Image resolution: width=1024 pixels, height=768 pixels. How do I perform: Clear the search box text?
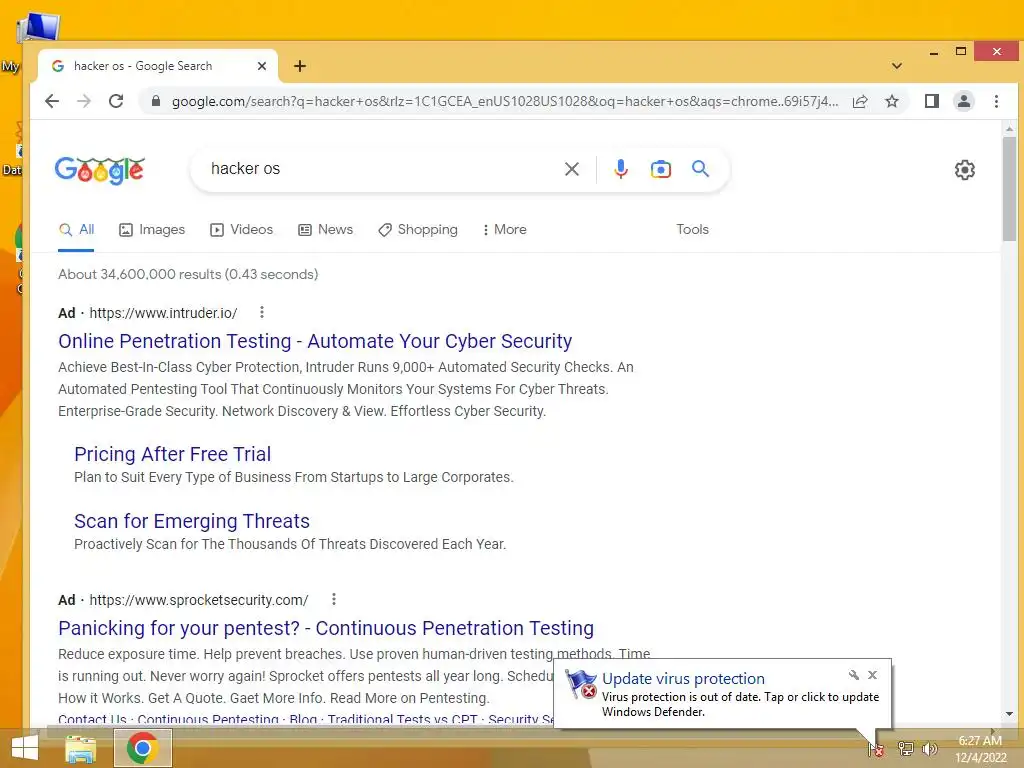tap(571, 169)
